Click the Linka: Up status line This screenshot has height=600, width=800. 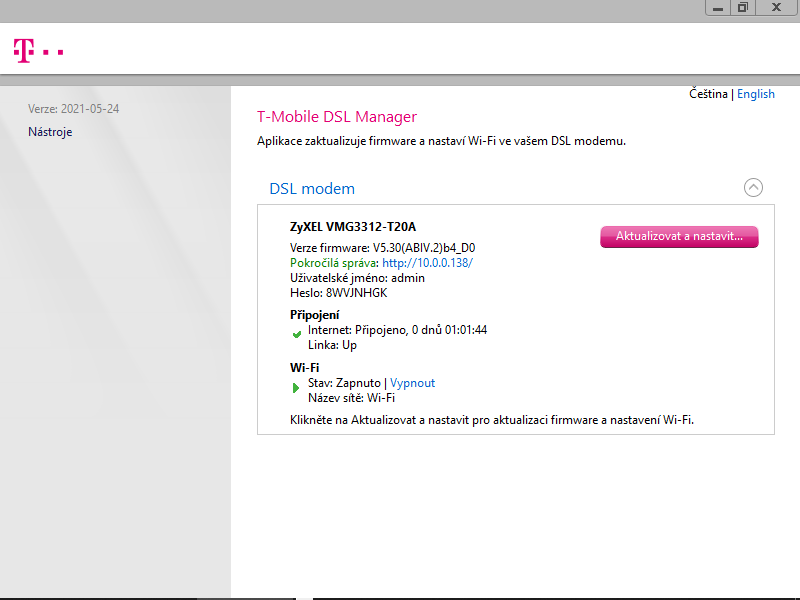[332, 345]
